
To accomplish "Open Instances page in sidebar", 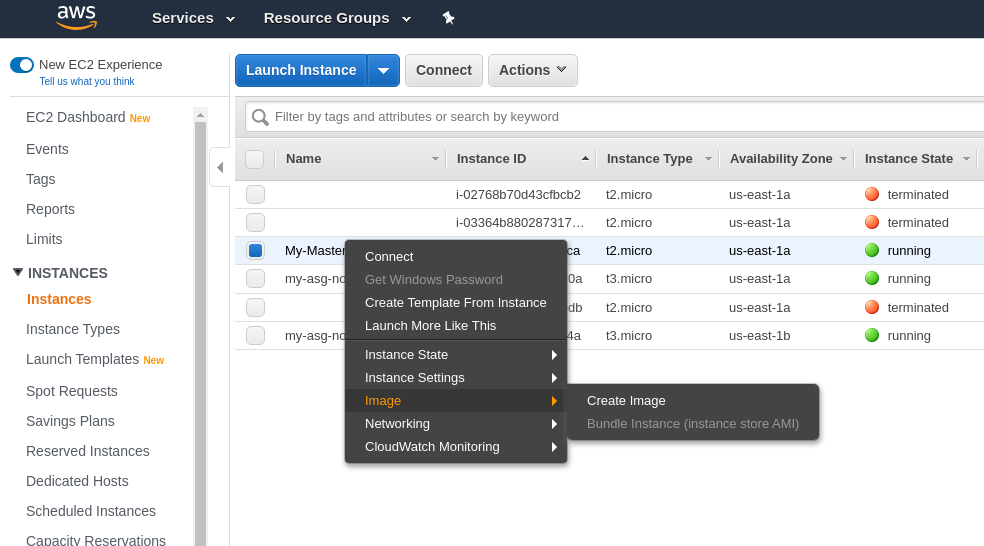I will [59, 299].
